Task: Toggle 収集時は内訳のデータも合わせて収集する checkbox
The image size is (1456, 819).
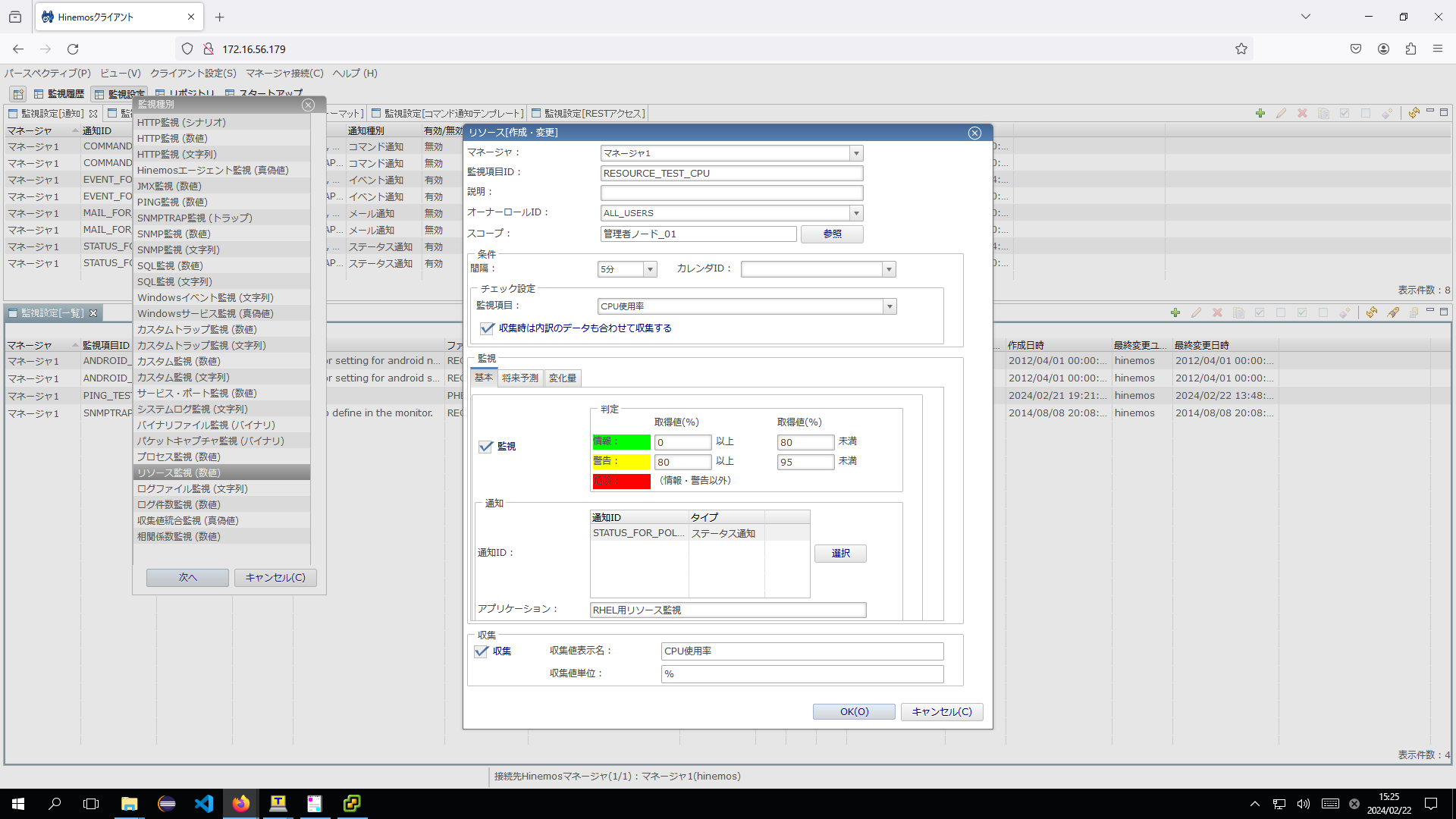Action: pyautogui.click(x=488, y=329)
